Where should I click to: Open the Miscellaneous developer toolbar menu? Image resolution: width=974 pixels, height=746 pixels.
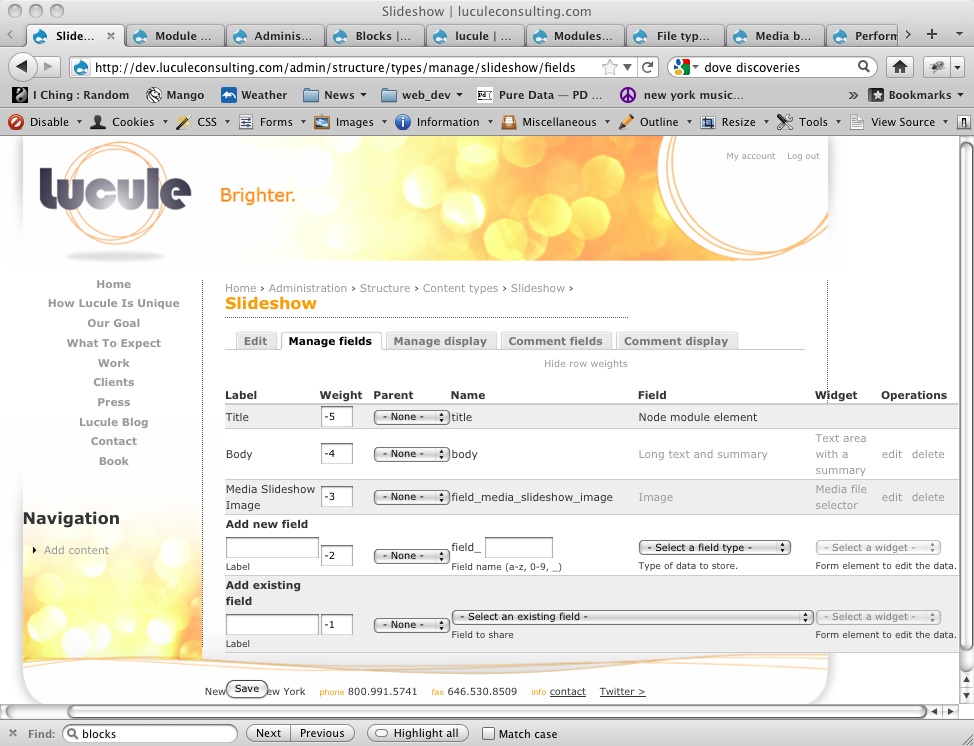[555, 122]
